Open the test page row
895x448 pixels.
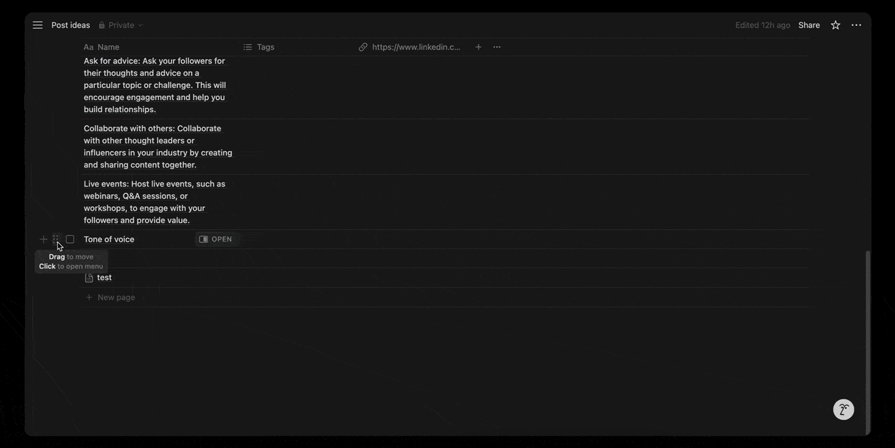pyautogui.click(x=105, y=278)
